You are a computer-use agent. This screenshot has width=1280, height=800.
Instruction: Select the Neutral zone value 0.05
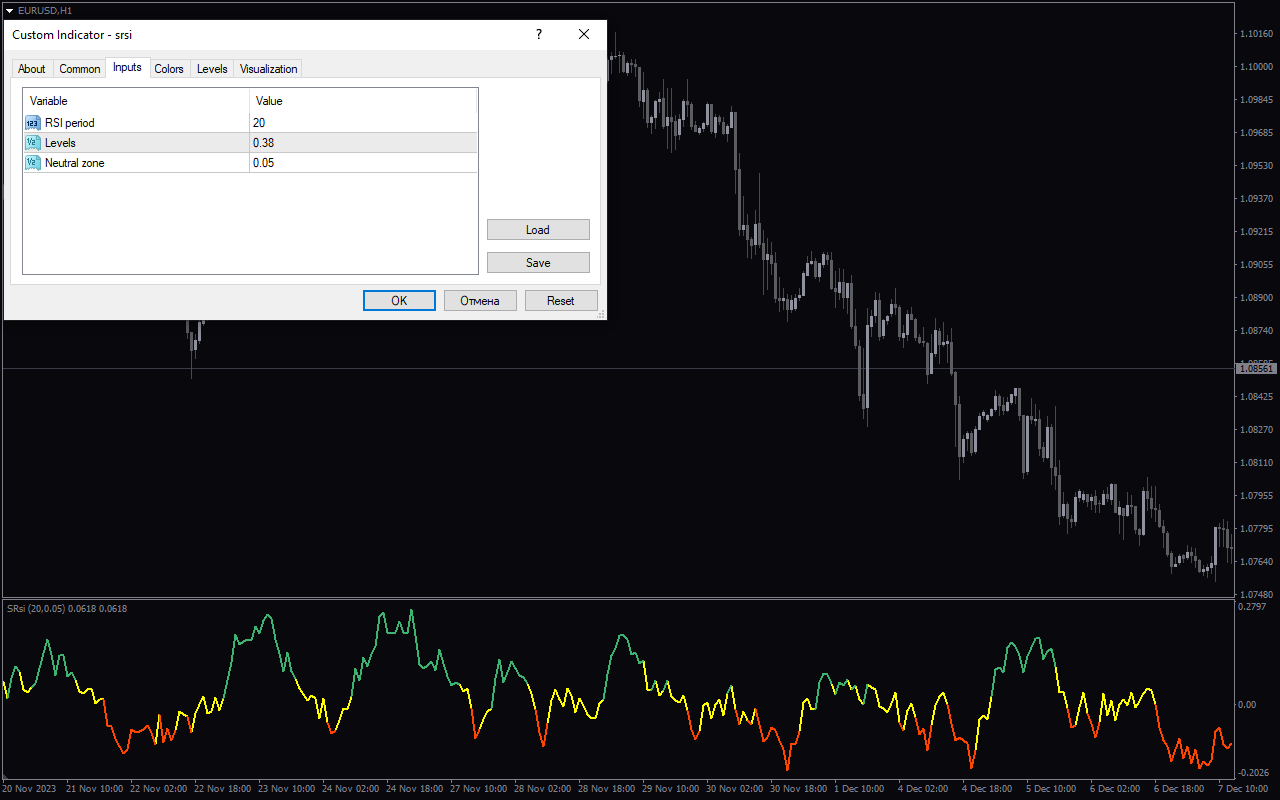[x=263, y=163]
